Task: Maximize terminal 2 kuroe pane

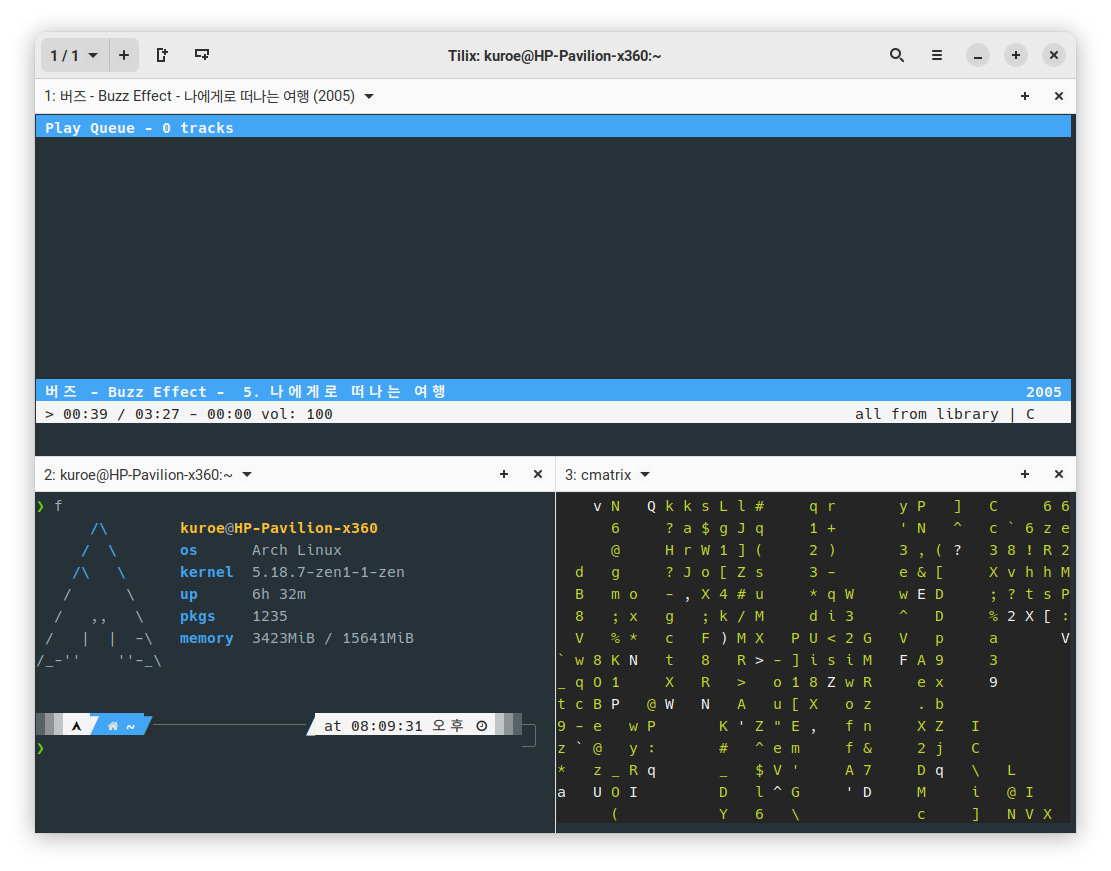Action: pyautogui.click(x=504, y=475)
